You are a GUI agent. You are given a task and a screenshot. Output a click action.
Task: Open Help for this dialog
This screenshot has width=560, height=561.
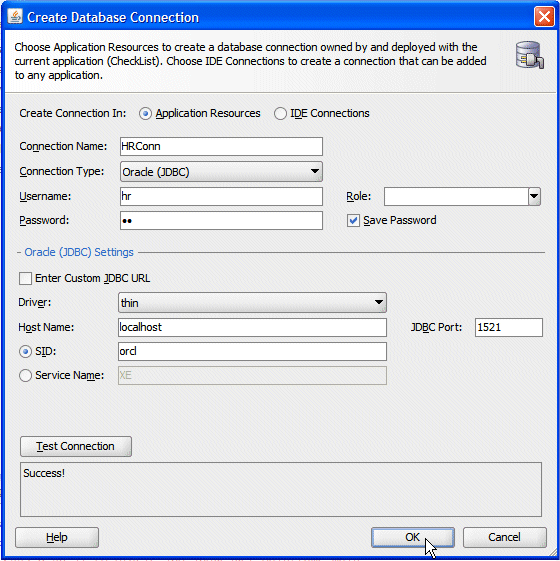[x=57, y=537]
